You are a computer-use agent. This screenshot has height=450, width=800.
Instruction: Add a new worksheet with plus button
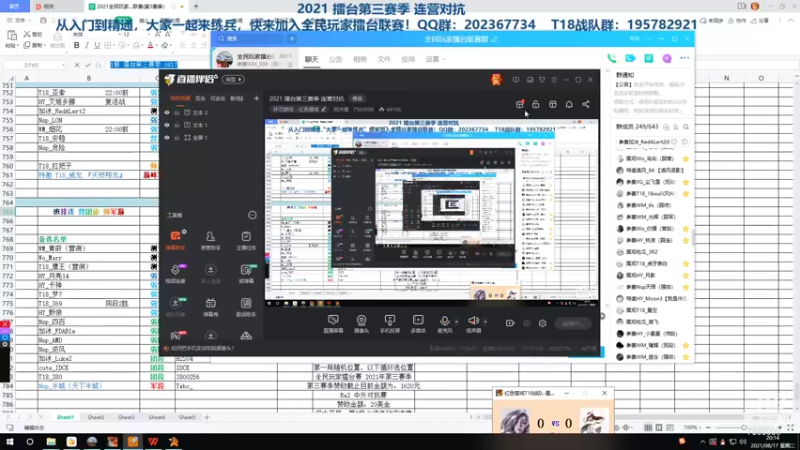tap(207, 417)
